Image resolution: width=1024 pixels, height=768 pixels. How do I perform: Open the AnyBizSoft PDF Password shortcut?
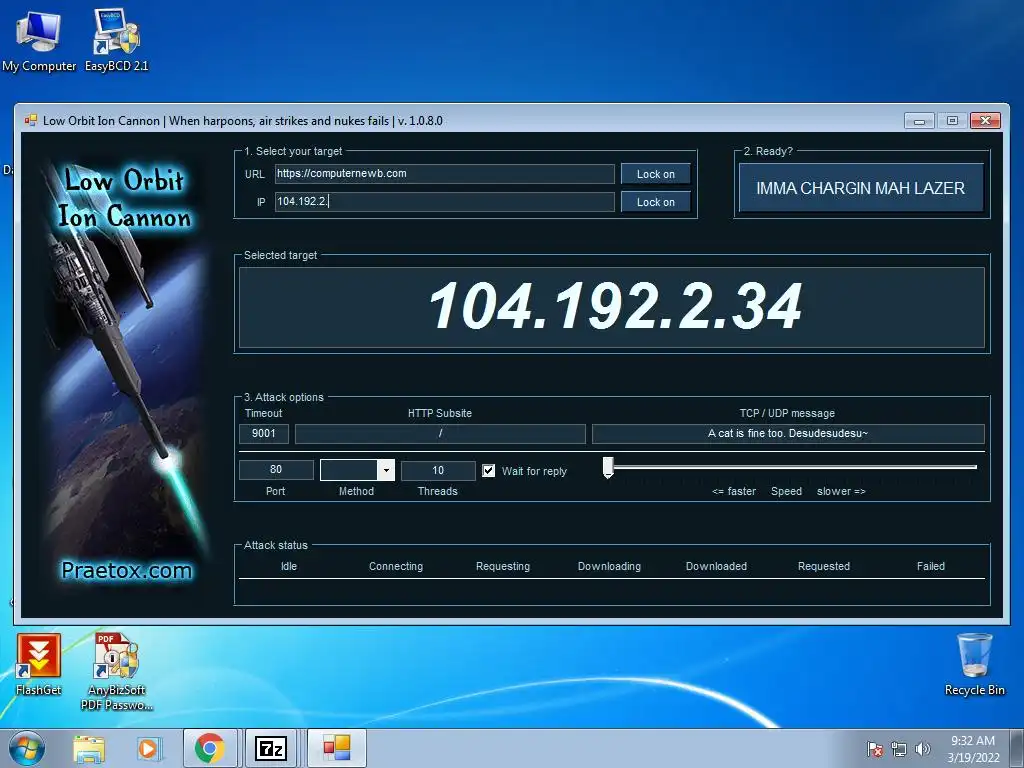tap(116, 671)
